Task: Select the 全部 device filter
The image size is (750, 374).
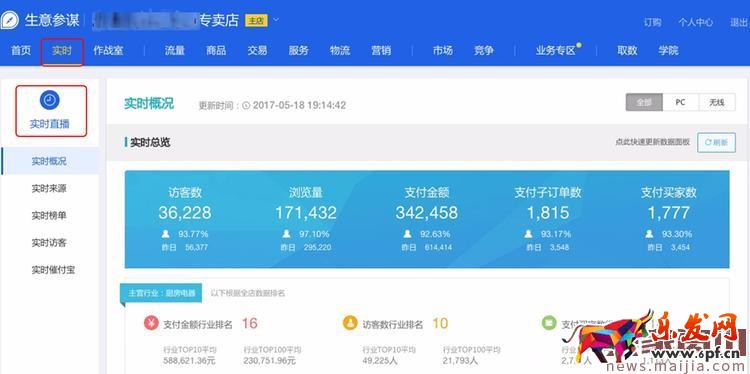Action: tap(644, 102)
